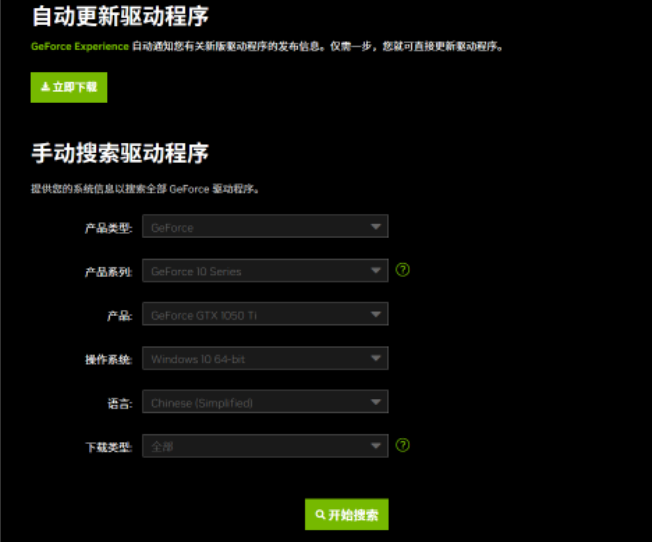The width and height of the screenshot is (652, 542).
Task: Open the GeForce product type combo box
Action: click(255, 227)
